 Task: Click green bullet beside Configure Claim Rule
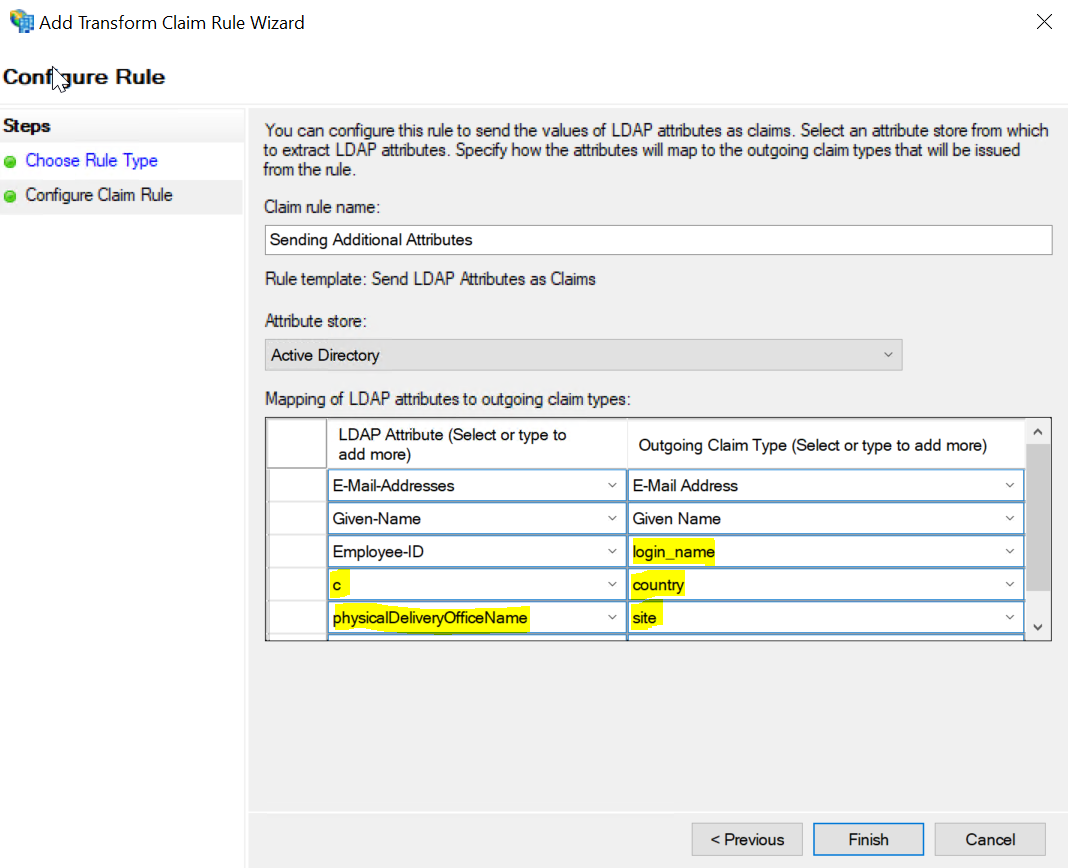point(11,196)
